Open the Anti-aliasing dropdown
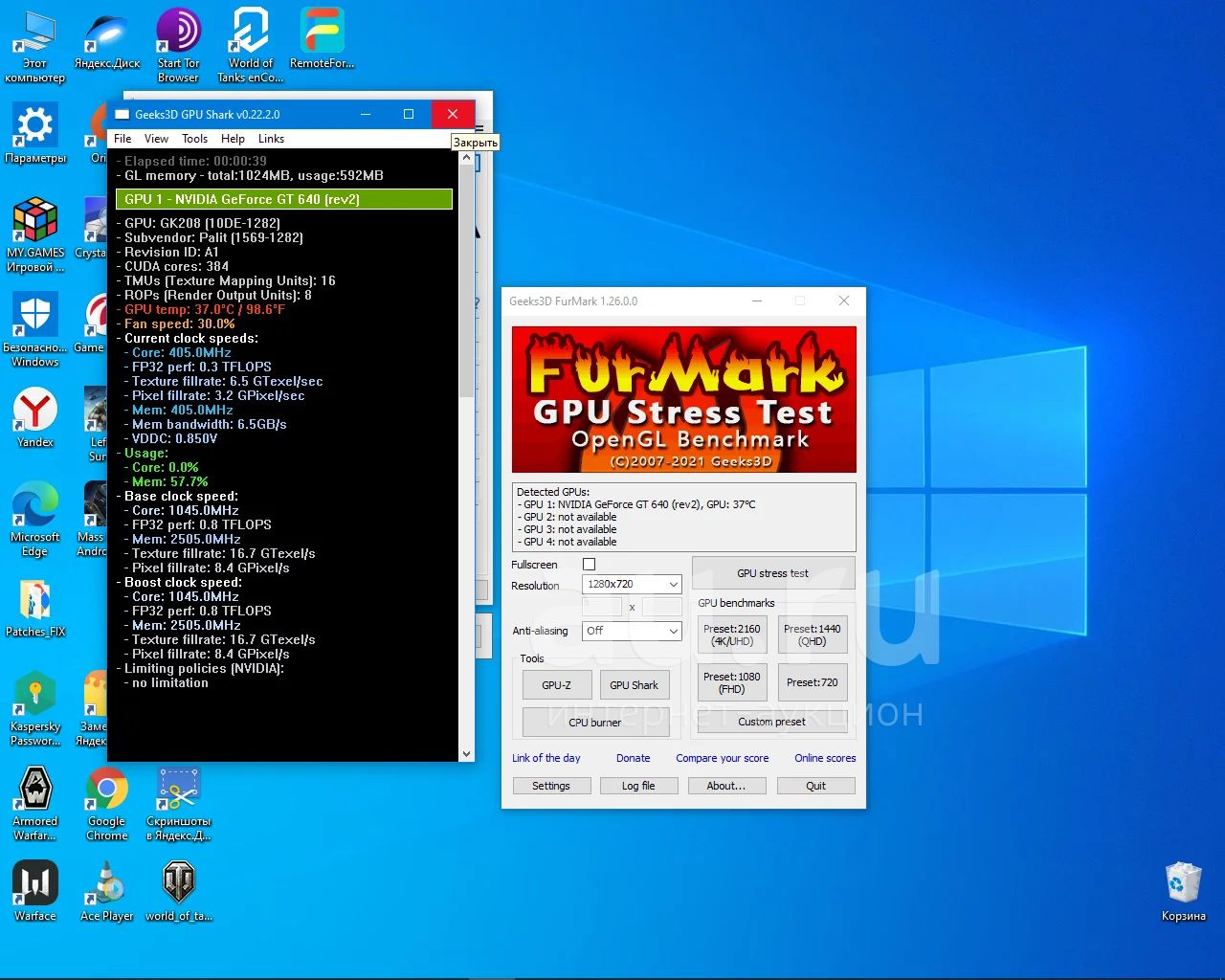The image size is (1225, 980). 632,631
